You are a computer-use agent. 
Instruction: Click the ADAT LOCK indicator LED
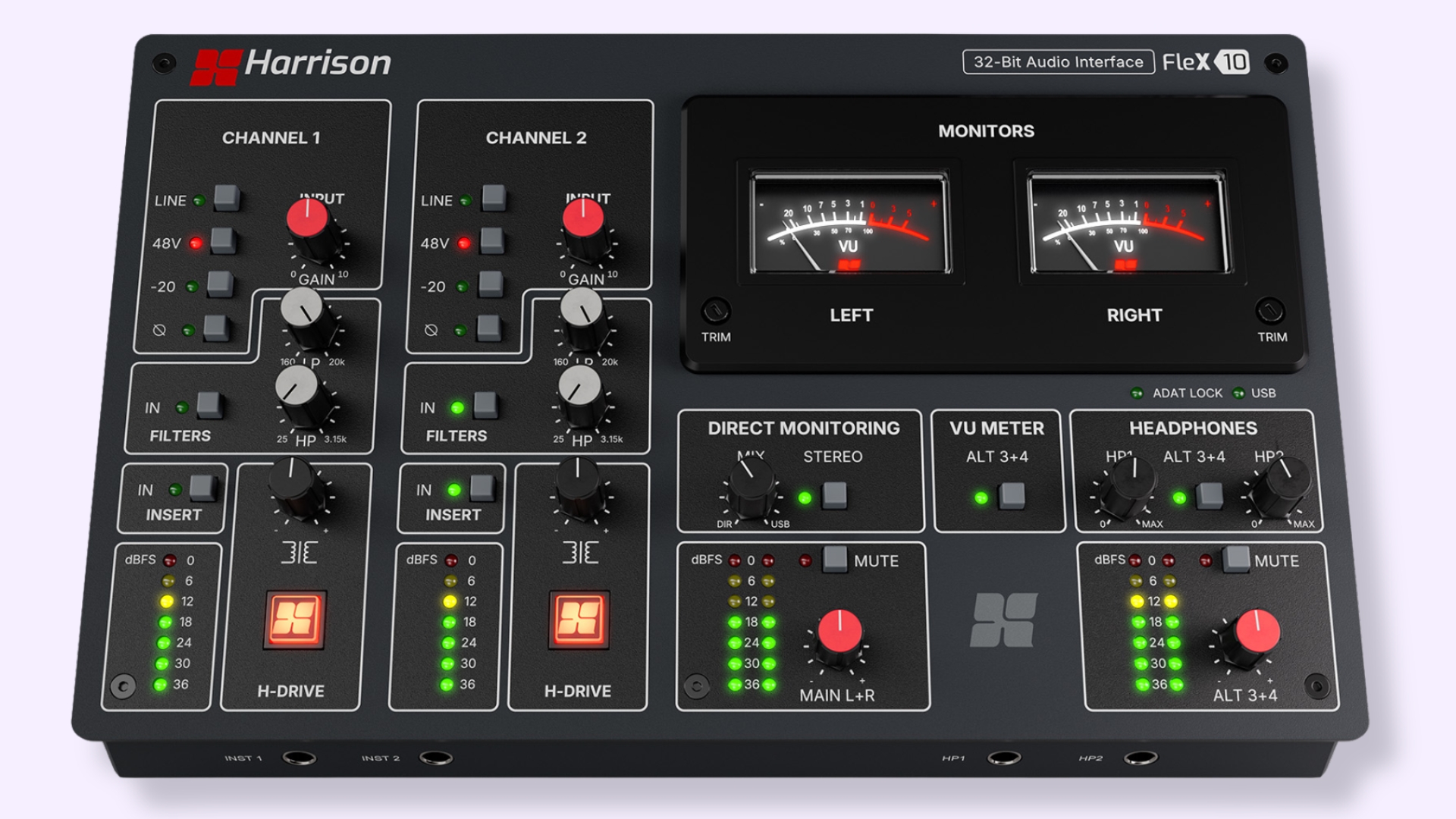pyautogui.click(x=1137, y=393)
